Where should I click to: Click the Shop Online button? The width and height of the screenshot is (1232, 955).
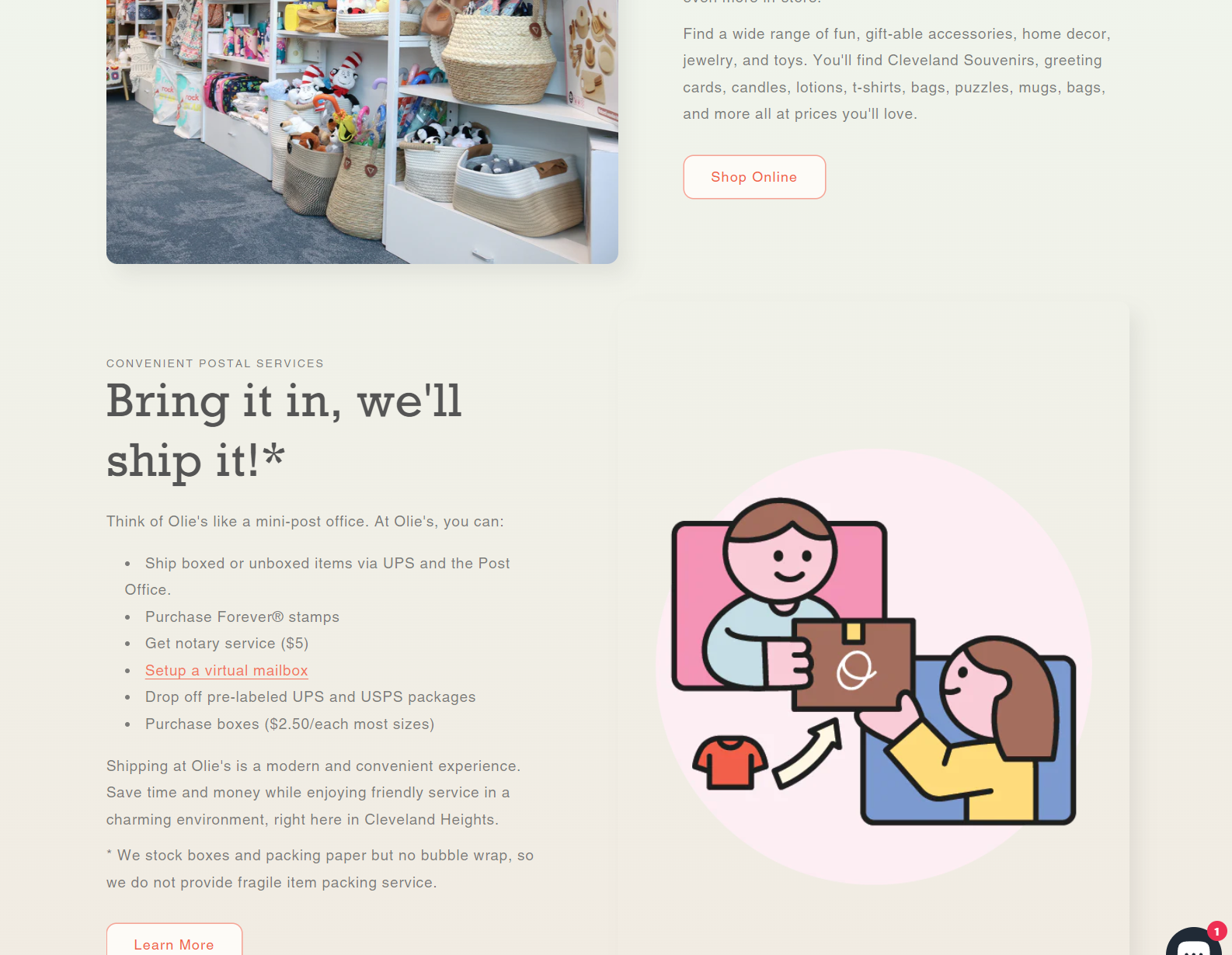[x=754, y=177]
